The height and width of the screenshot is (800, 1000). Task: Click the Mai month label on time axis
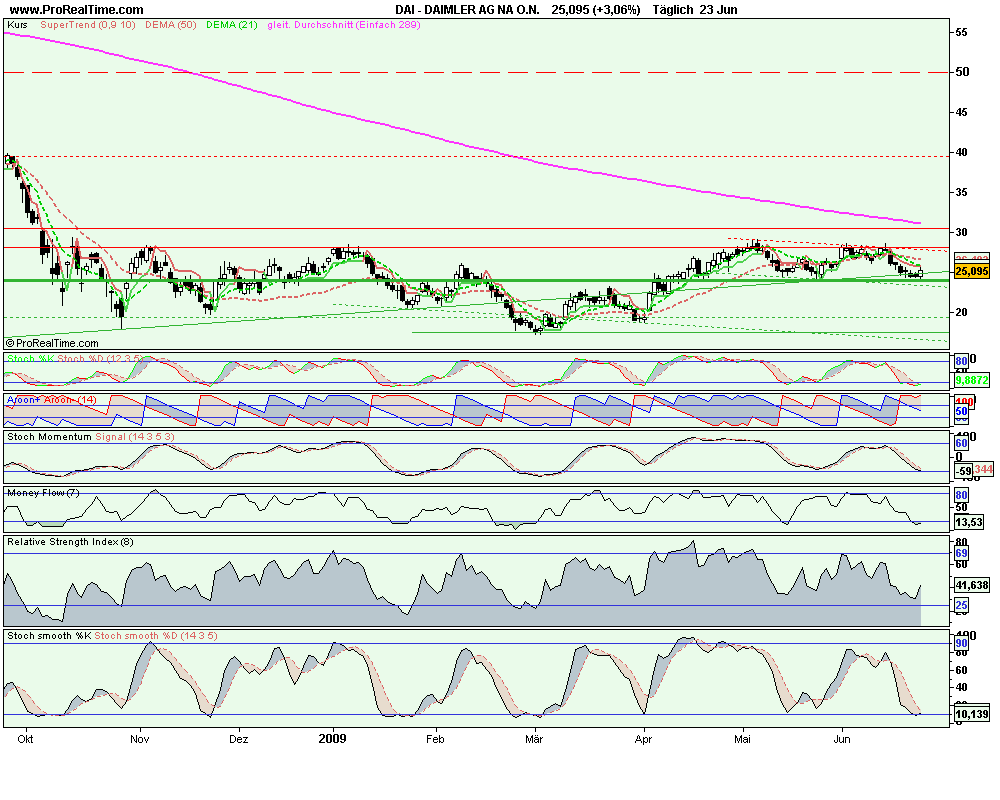coord(742,739)
